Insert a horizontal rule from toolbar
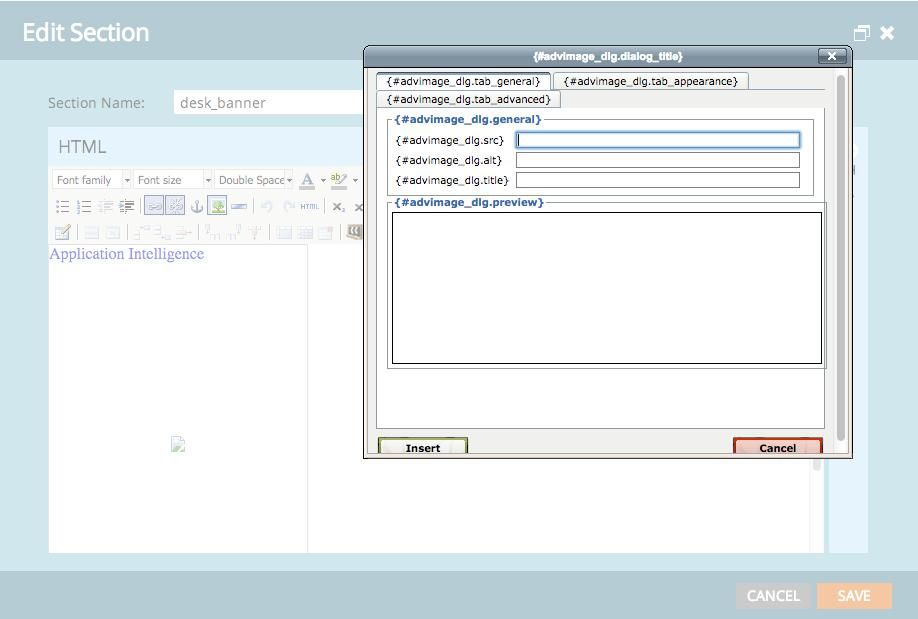Screen dimensions: 918x619 [x=239, y=206]
